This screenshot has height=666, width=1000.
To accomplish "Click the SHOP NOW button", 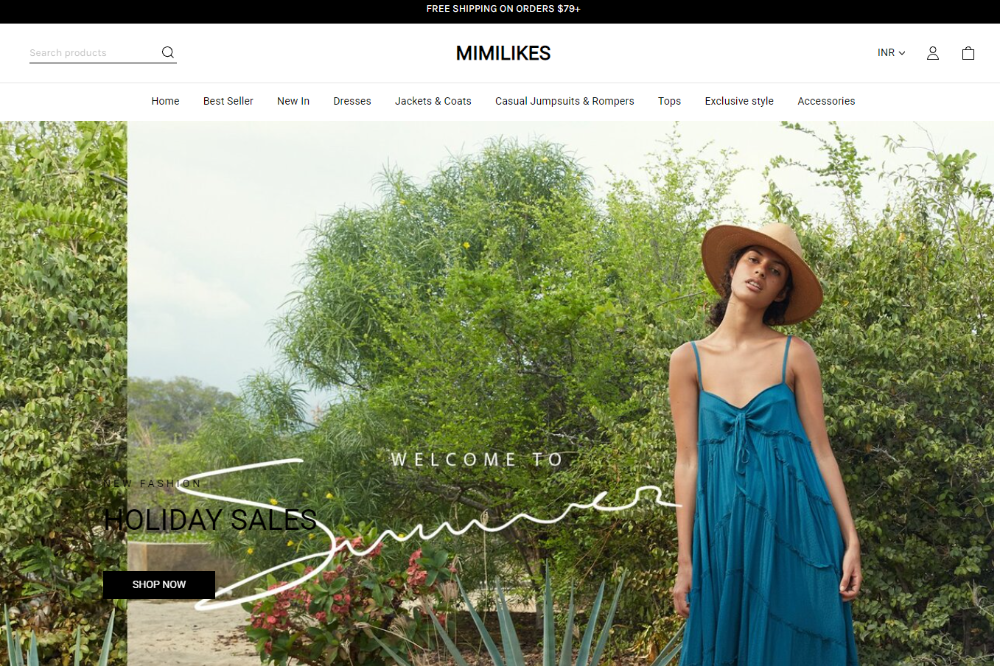I will [x=159, y=584].
